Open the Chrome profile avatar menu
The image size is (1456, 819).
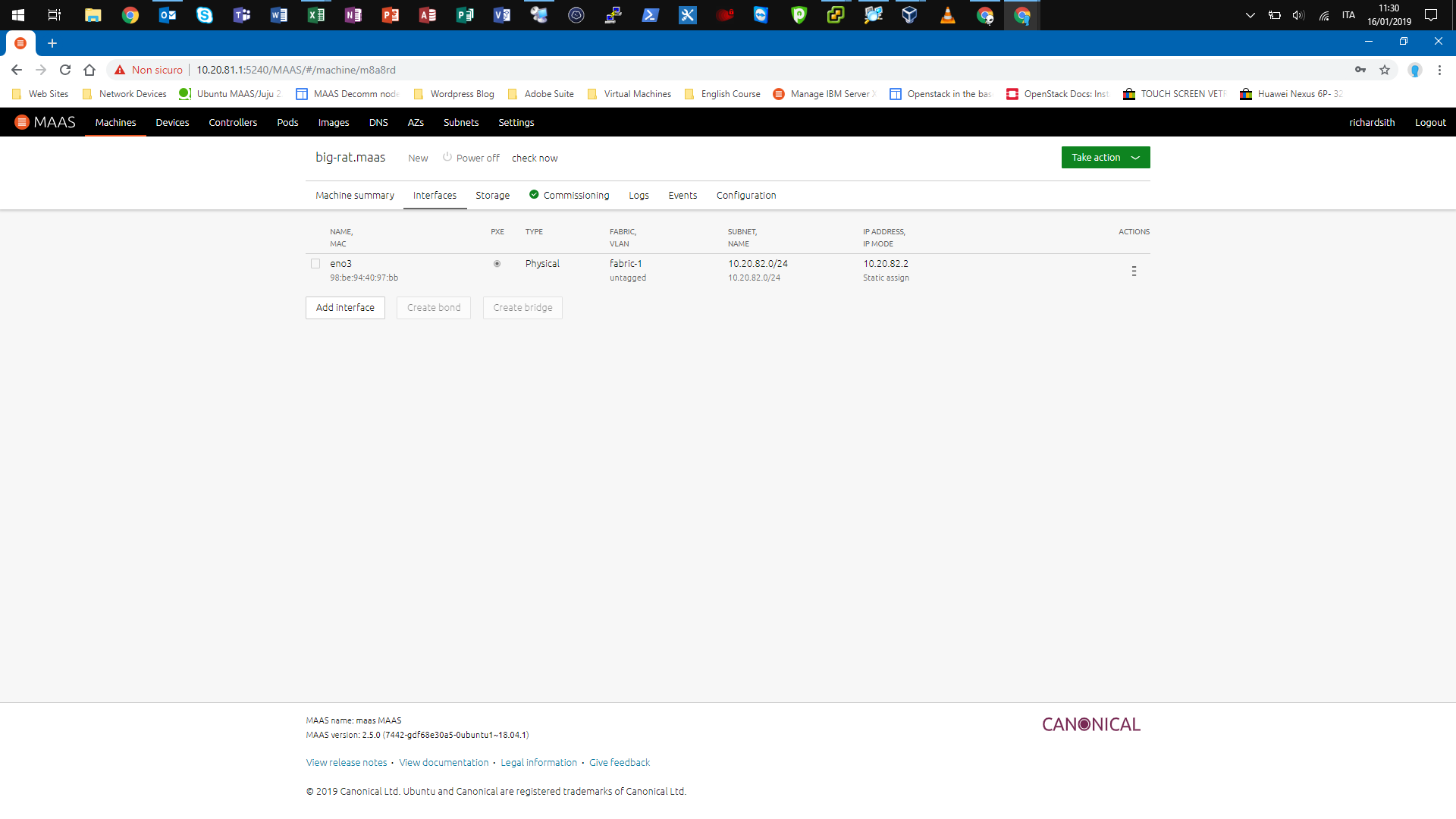(x=1414, y=70)
